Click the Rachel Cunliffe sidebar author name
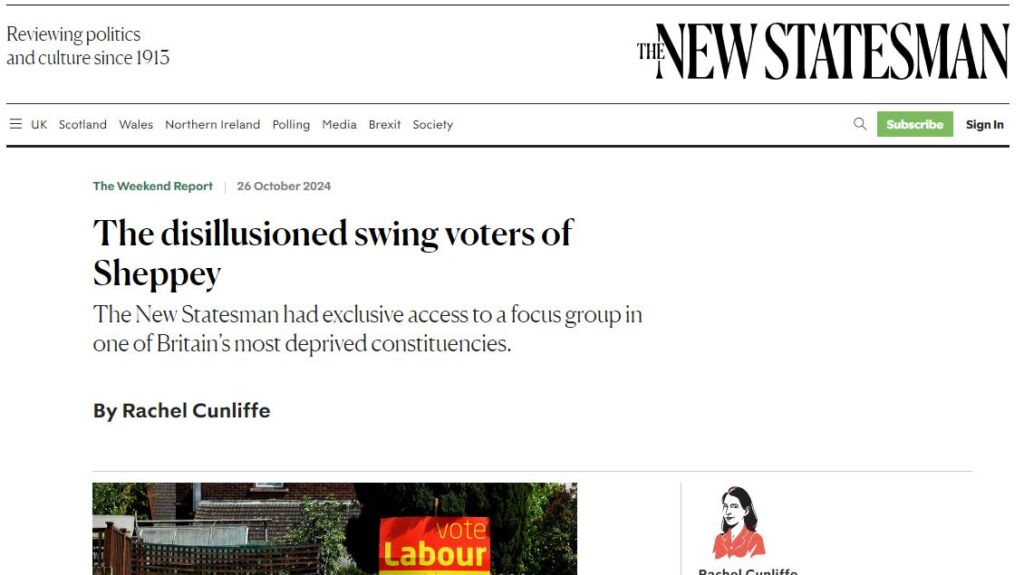 point(748,571)
